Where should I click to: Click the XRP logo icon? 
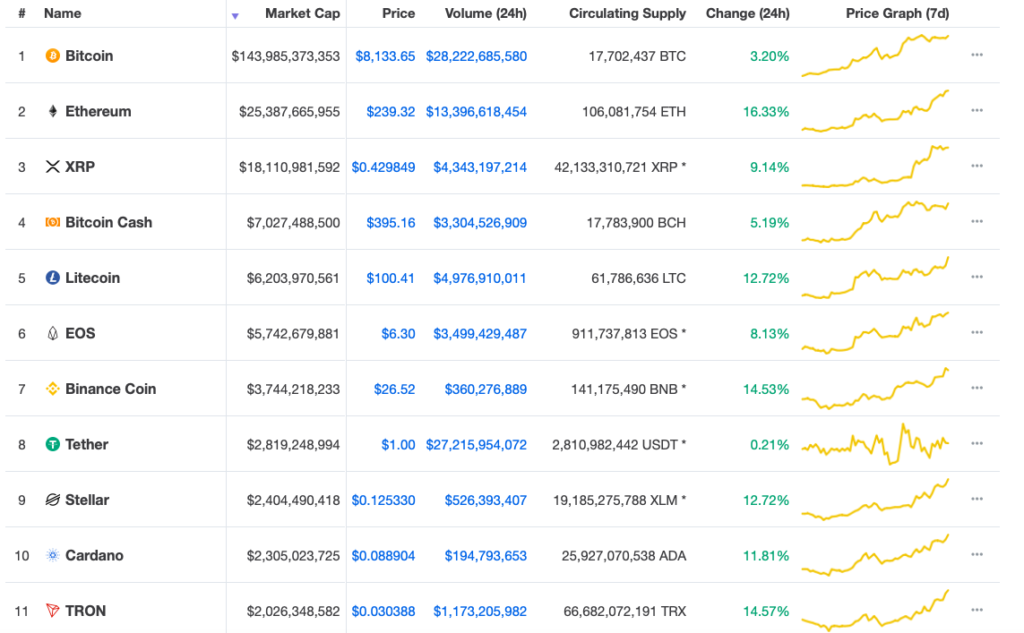tap(52, 167)
